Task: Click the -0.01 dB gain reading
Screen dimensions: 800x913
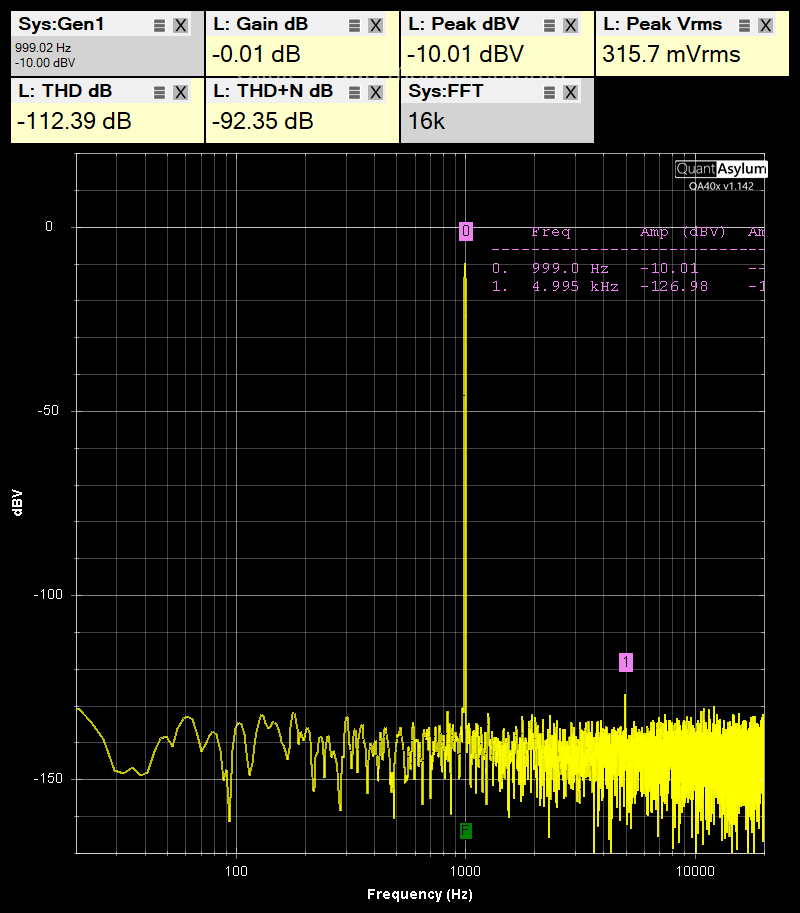Action: tap(256, 55)
